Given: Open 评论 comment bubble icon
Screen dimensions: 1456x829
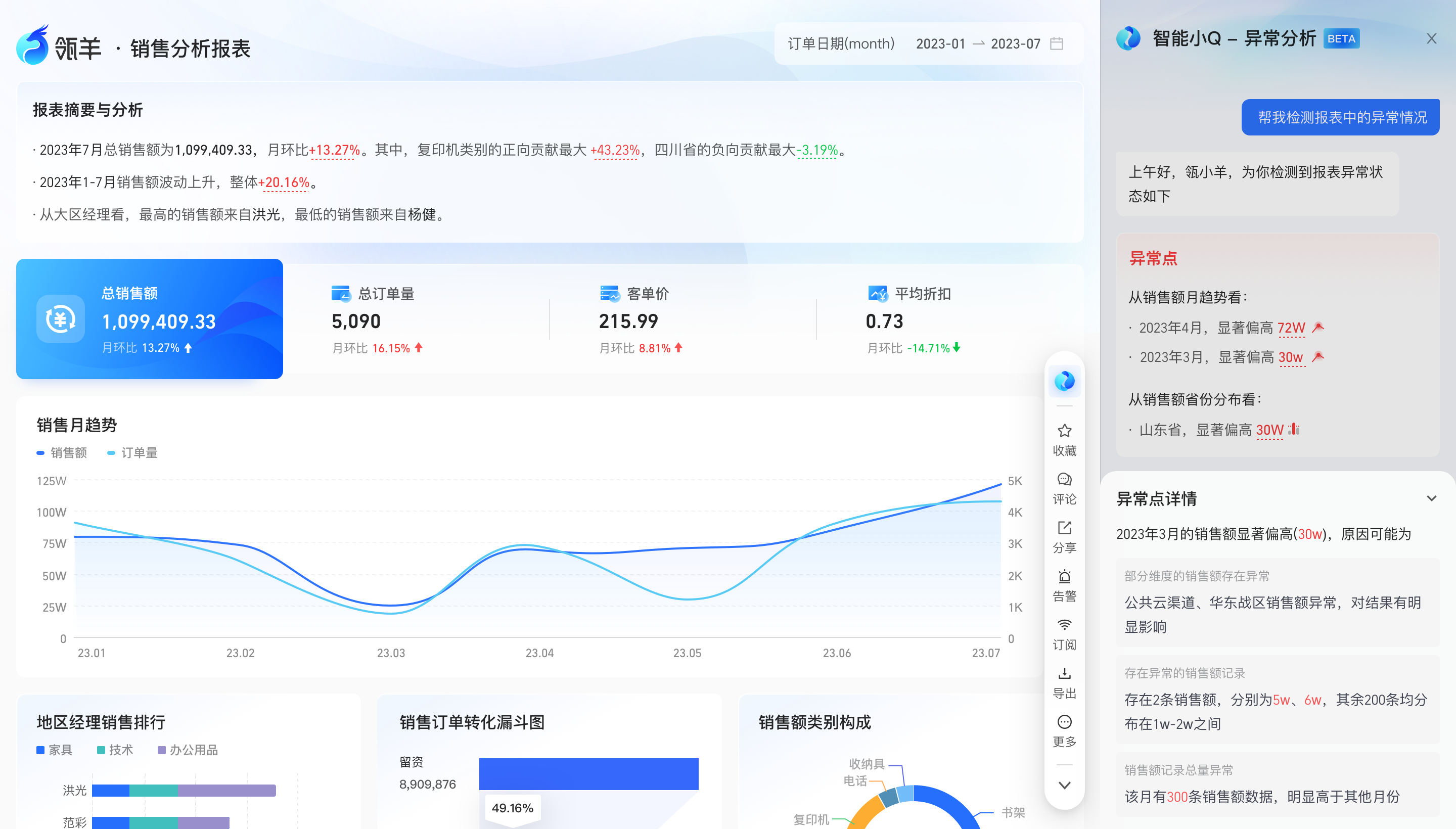Looking at the screenshot, I should click(1064, 479).
